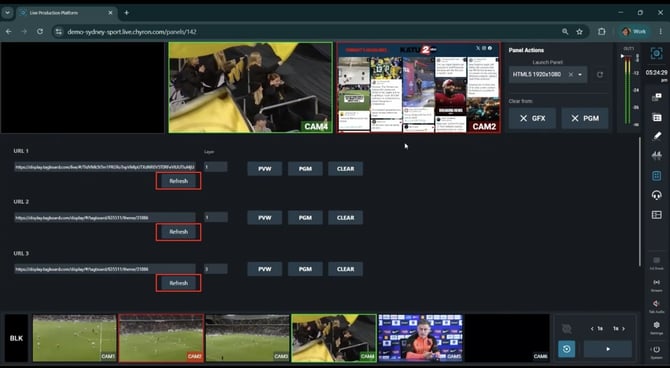The height and width of the screenshot is (368, 670).
Task: Open the list layout icon in sidebar
Action: tap(656, 215)
